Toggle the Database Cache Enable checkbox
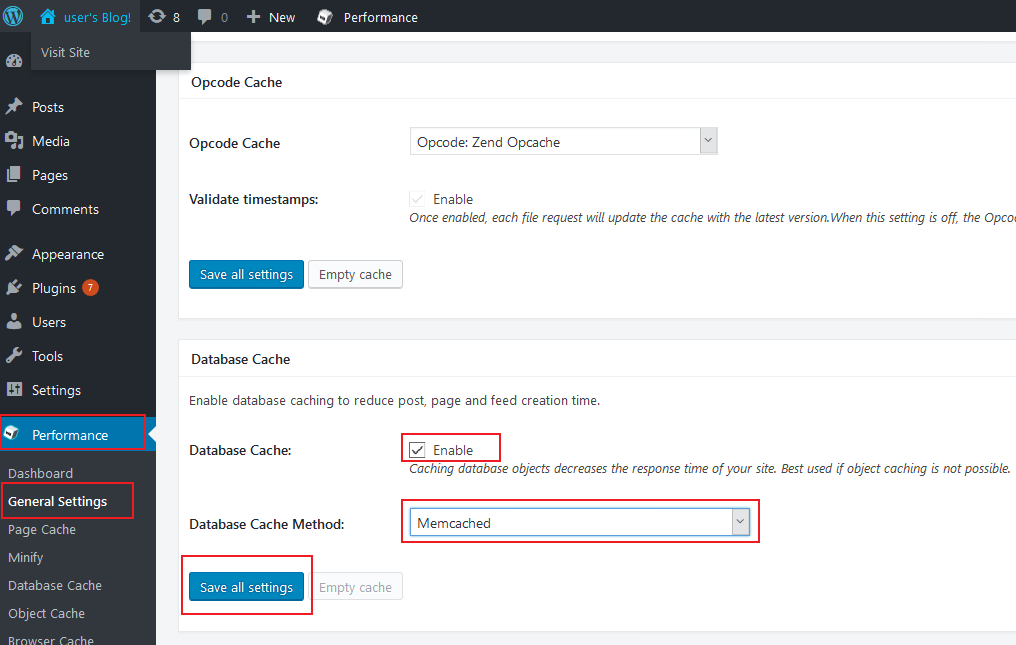Screen dimensions: 1016x645 click(x=417, y=450)
